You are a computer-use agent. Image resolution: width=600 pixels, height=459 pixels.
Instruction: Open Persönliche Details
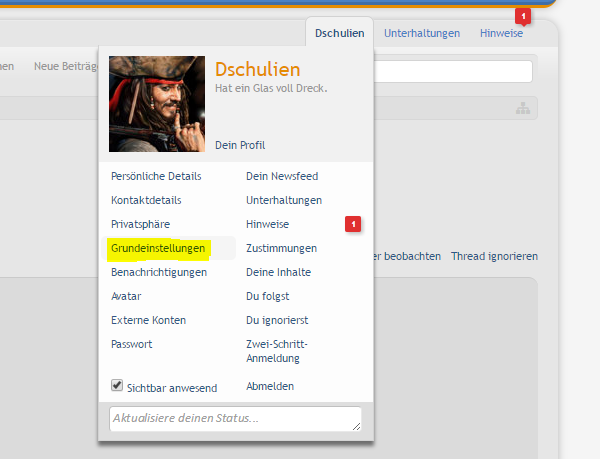[156, 176]
